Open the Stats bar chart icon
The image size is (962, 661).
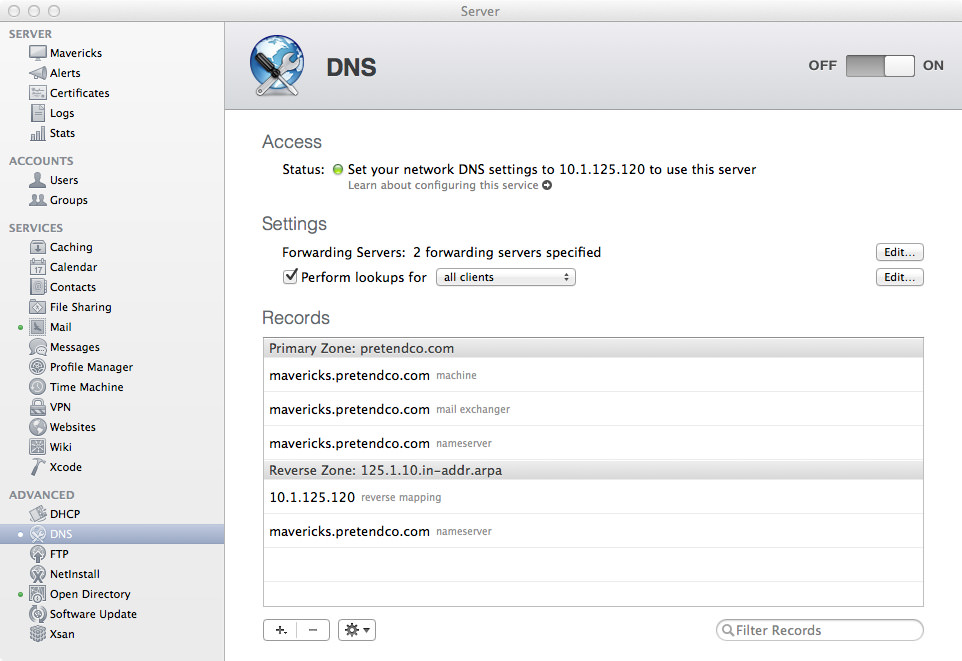click(x=37, y=133)
